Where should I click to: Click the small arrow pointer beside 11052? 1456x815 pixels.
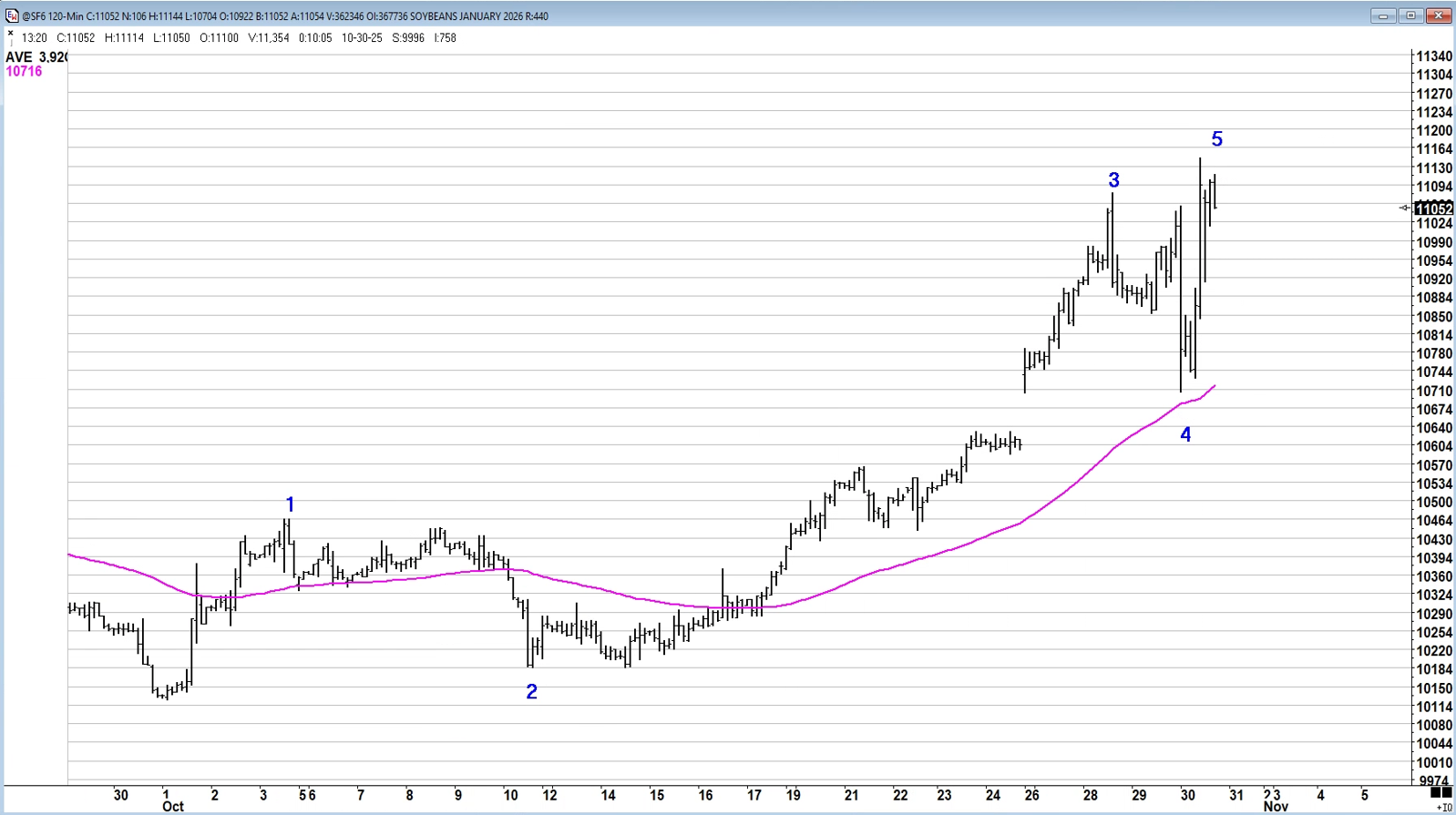(1404, 209)
